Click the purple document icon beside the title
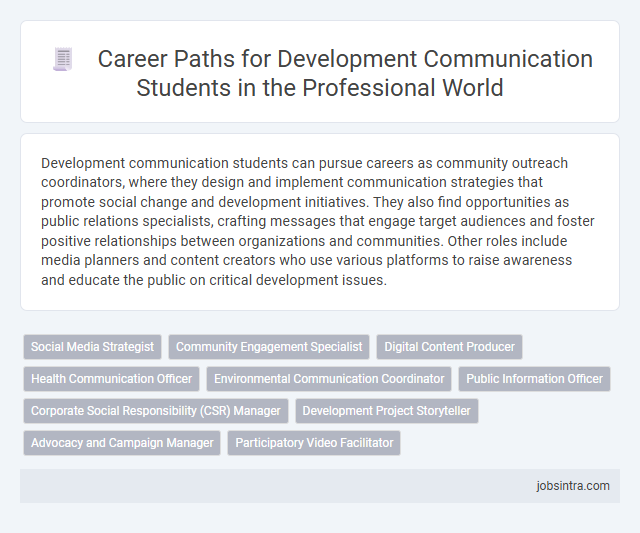The height and width of the screenshot is (533, 640). (63, 59)
